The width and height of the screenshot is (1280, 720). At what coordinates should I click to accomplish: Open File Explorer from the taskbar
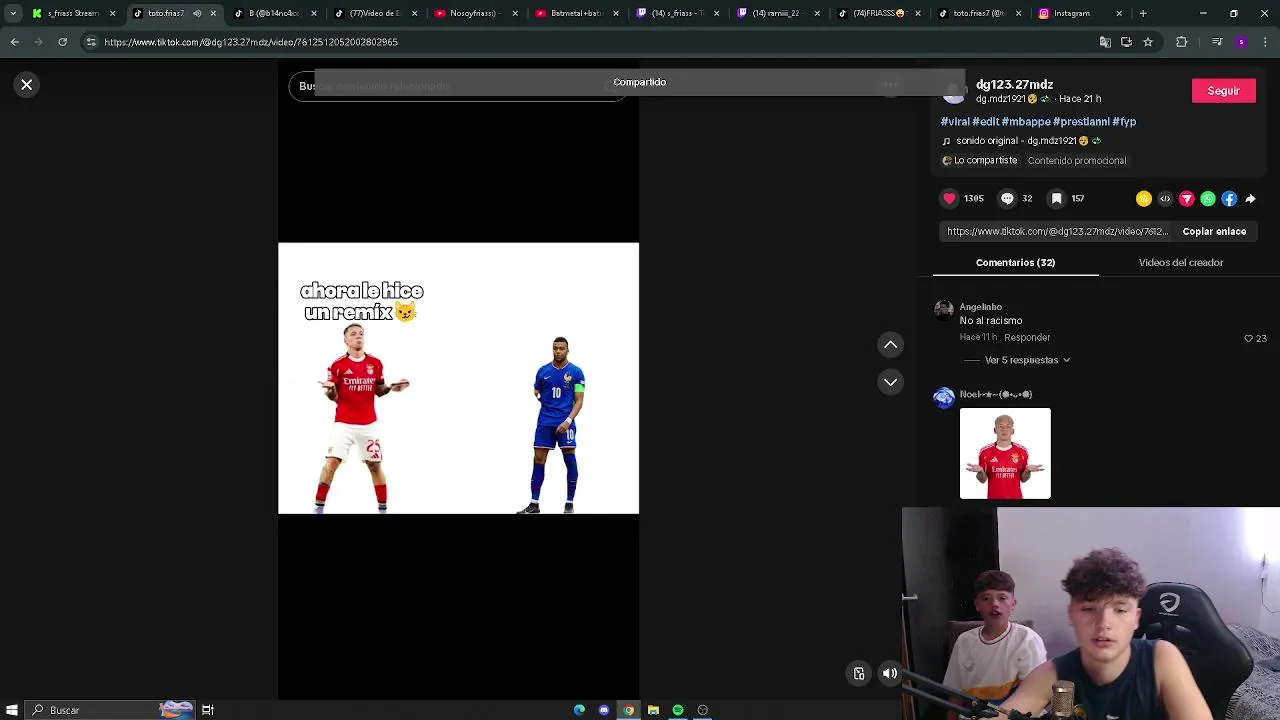tap(653, 710)
